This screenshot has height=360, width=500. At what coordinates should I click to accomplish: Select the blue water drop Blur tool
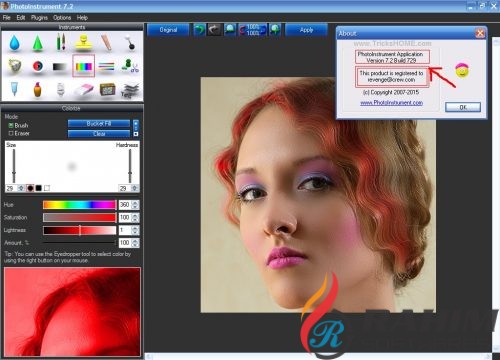click(14, 43)
